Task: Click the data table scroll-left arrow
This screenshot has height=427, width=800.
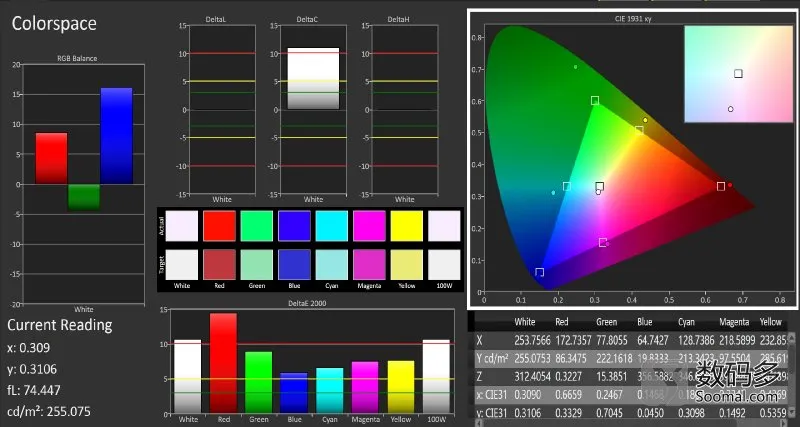Action: (479, 423)
